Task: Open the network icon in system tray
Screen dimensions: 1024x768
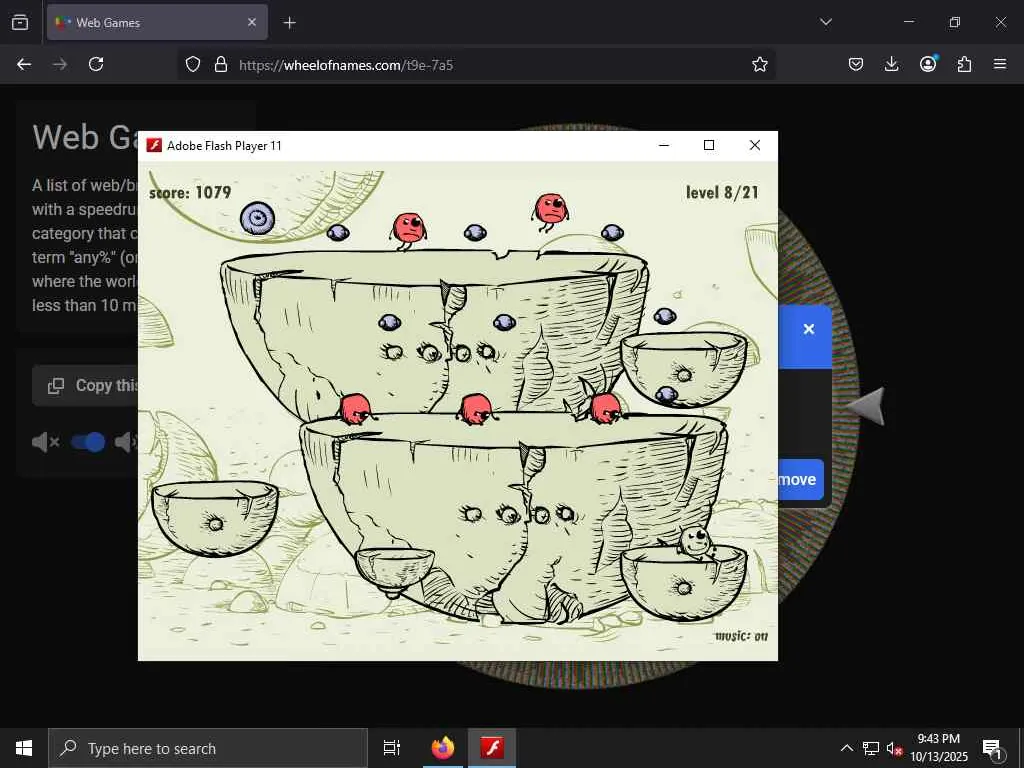Action: point(871,748)
